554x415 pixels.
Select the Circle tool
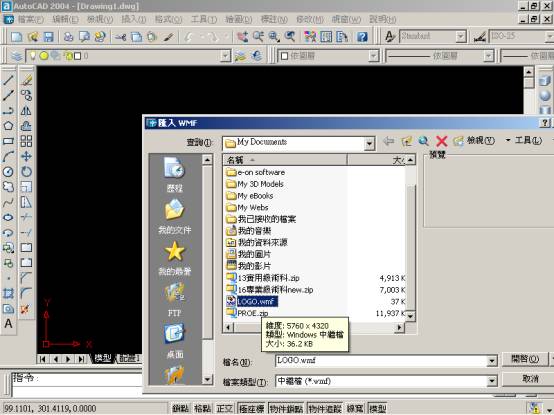(8, 172)
